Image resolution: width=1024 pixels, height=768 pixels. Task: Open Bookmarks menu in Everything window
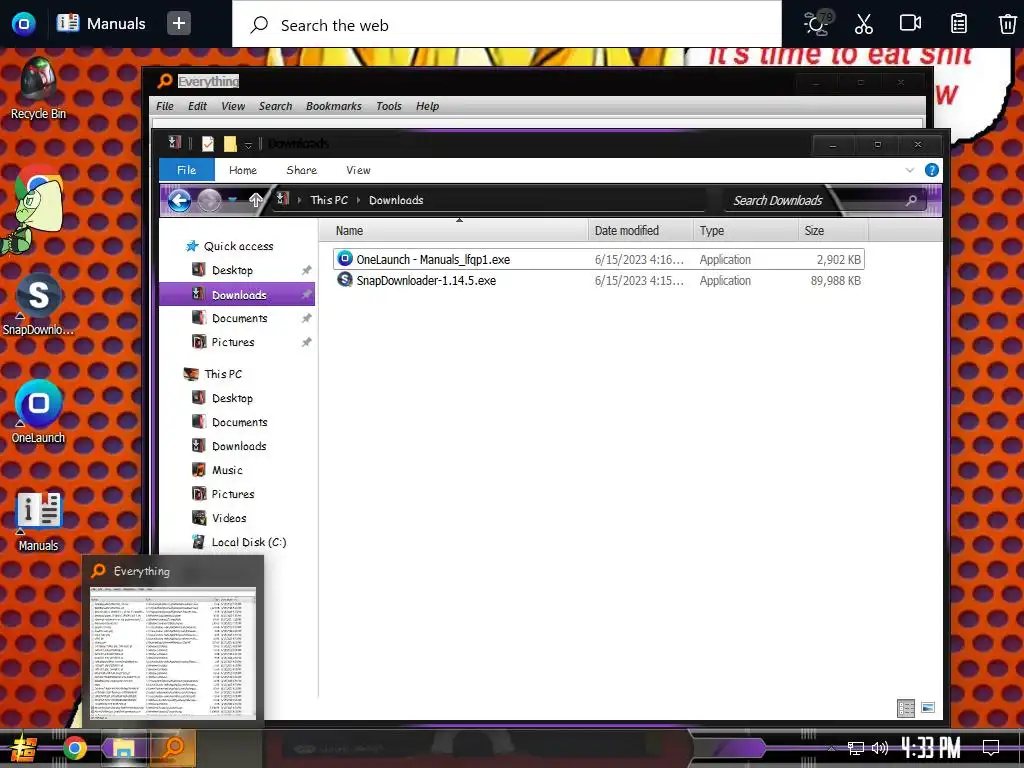[x=333, y=106]
